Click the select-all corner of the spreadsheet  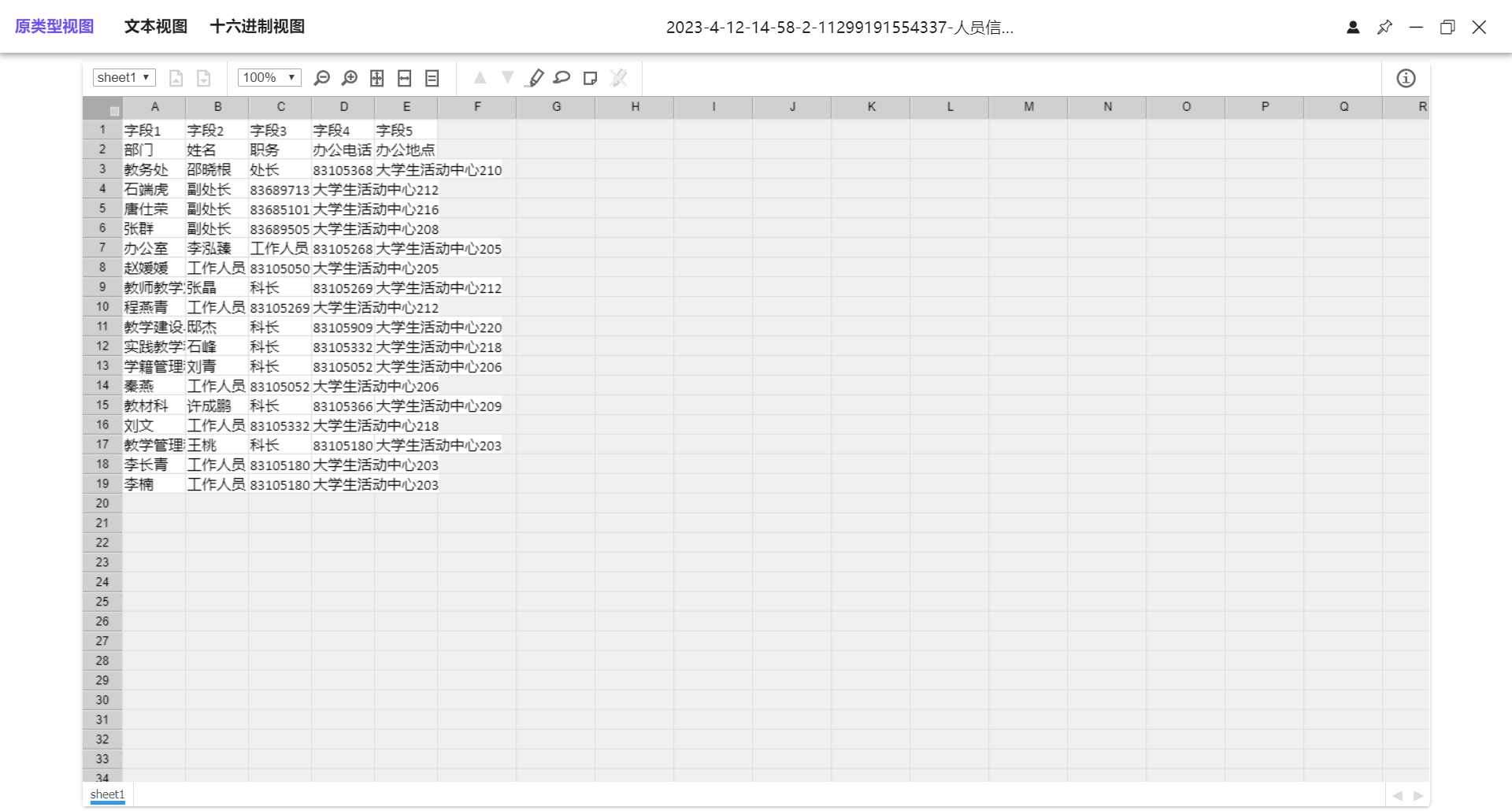[102, 107]
